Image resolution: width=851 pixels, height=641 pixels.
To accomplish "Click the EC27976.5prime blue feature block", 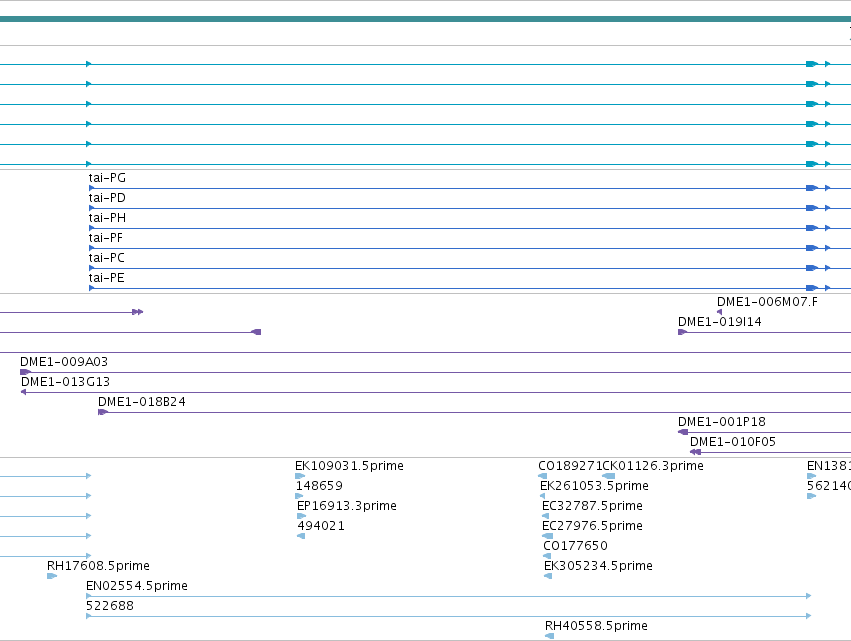I will [548, 536].
